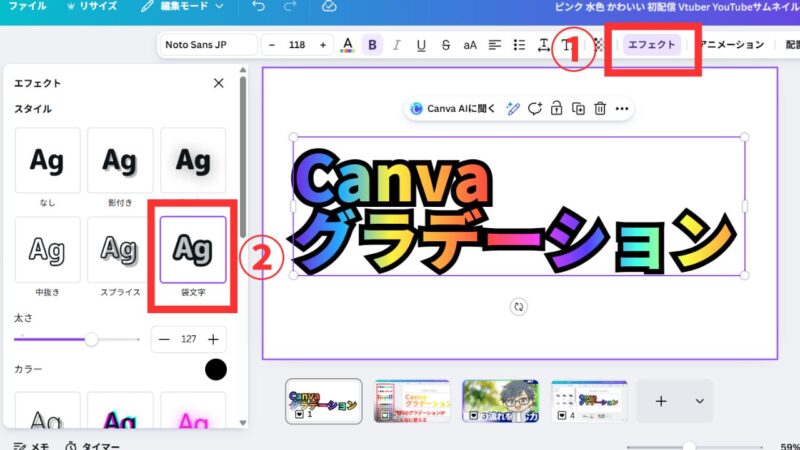Screen dimensions: 800x450
Task: Change text alignment
Action: [494, 45]
